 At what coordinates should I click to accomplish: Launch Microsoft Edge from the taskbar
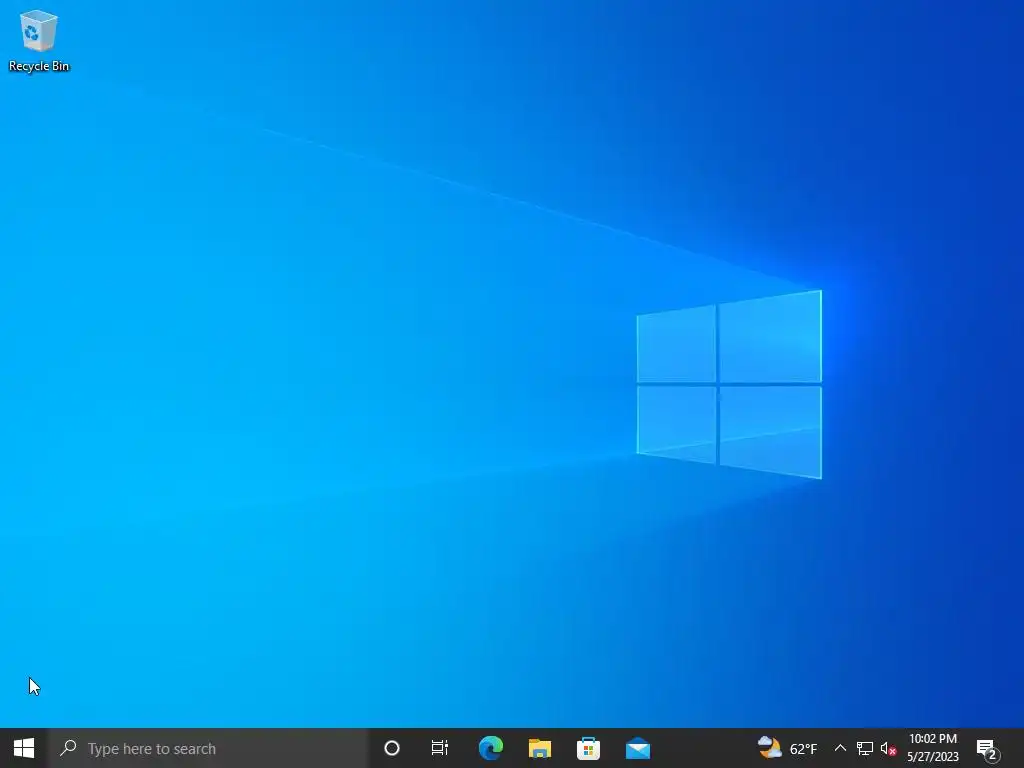[490, 748]
